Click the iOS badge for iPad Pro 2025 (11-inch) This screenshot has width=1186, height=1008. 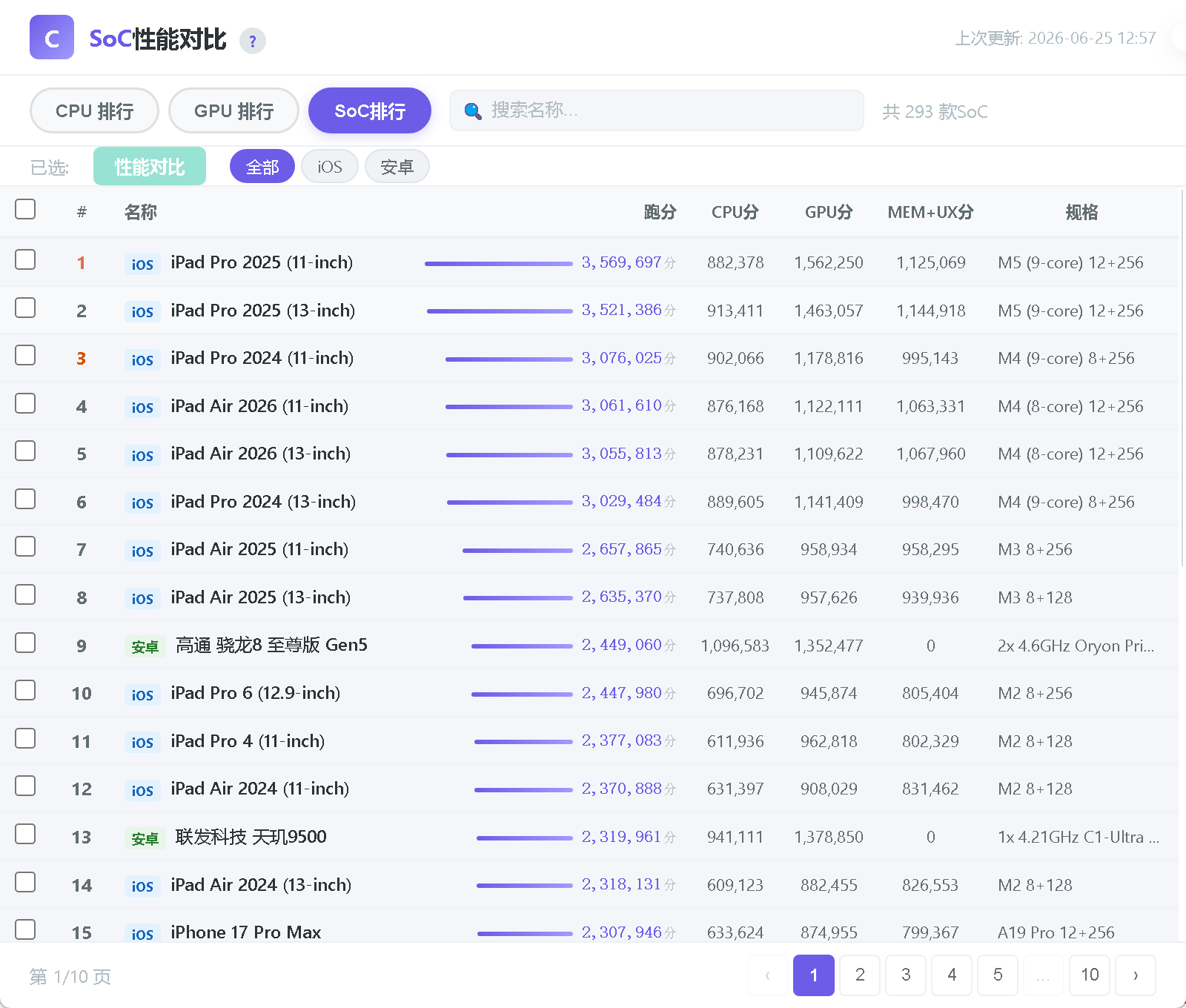coord(142,264)
